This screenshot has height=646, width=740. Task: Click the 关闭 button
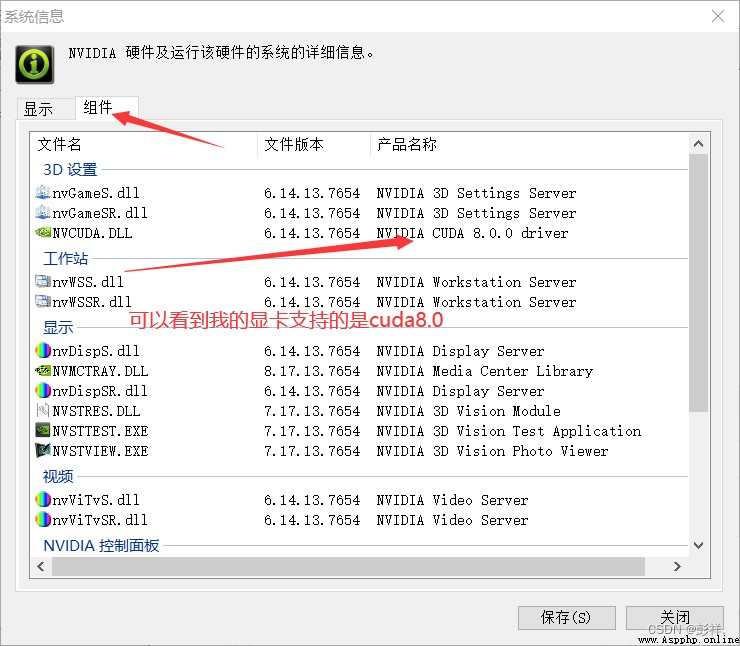click(x=674, y=618)
